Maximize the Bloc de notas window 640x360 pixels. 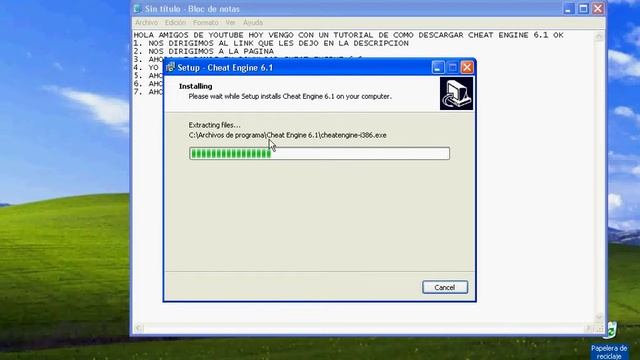(x=583, y=9)
